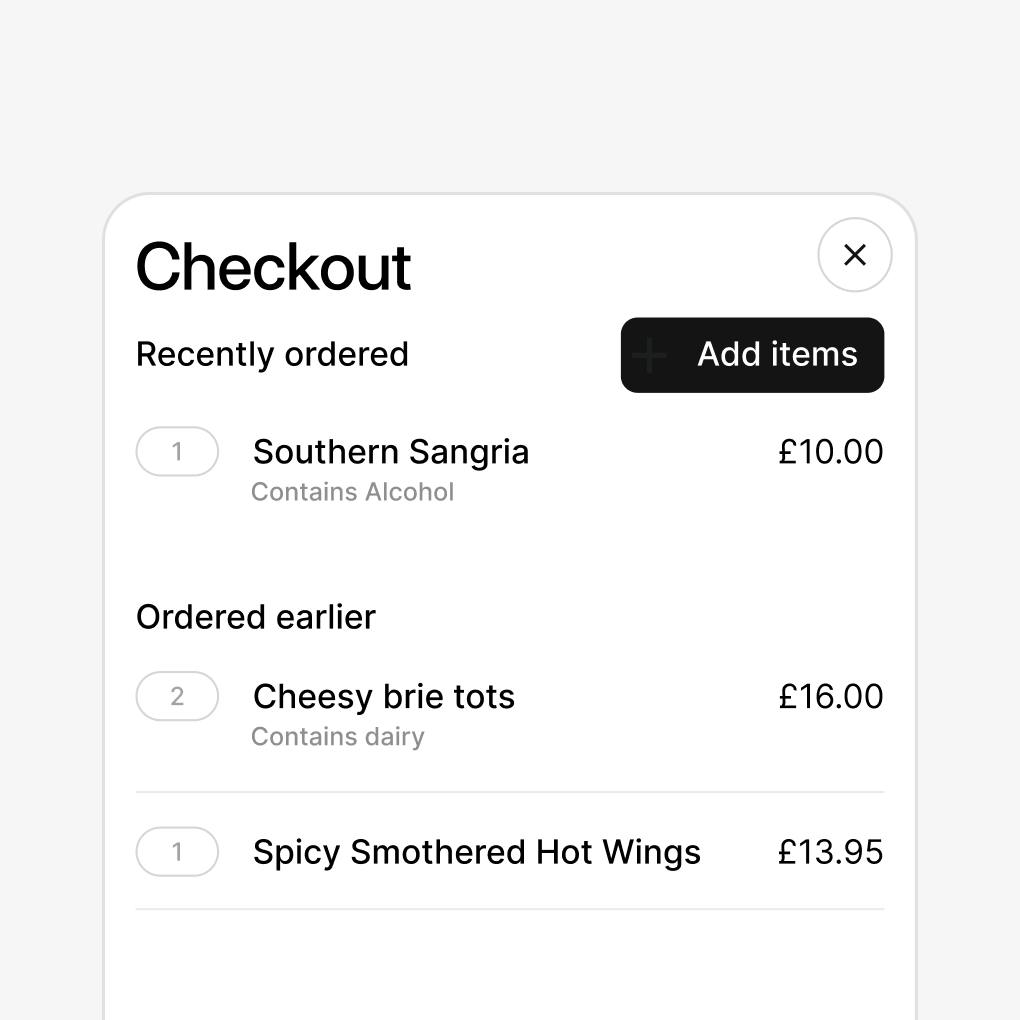Click the £16.00 price
This screenshot has height=1020, width=1020.
(830, 696)
